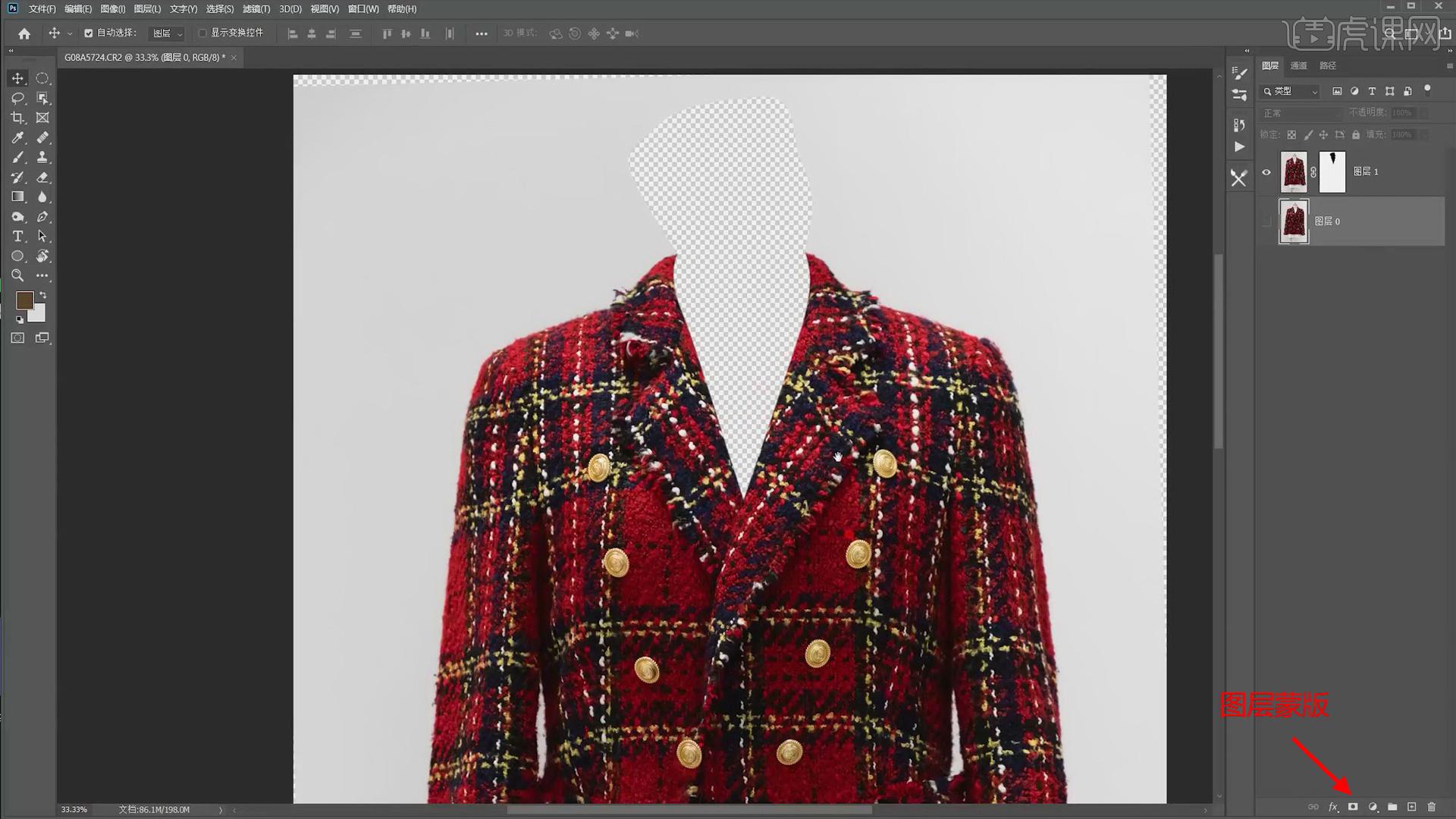Click the Add layer mask icon
Viewport: 1456px width, 819px height.
coord(1353,807)
